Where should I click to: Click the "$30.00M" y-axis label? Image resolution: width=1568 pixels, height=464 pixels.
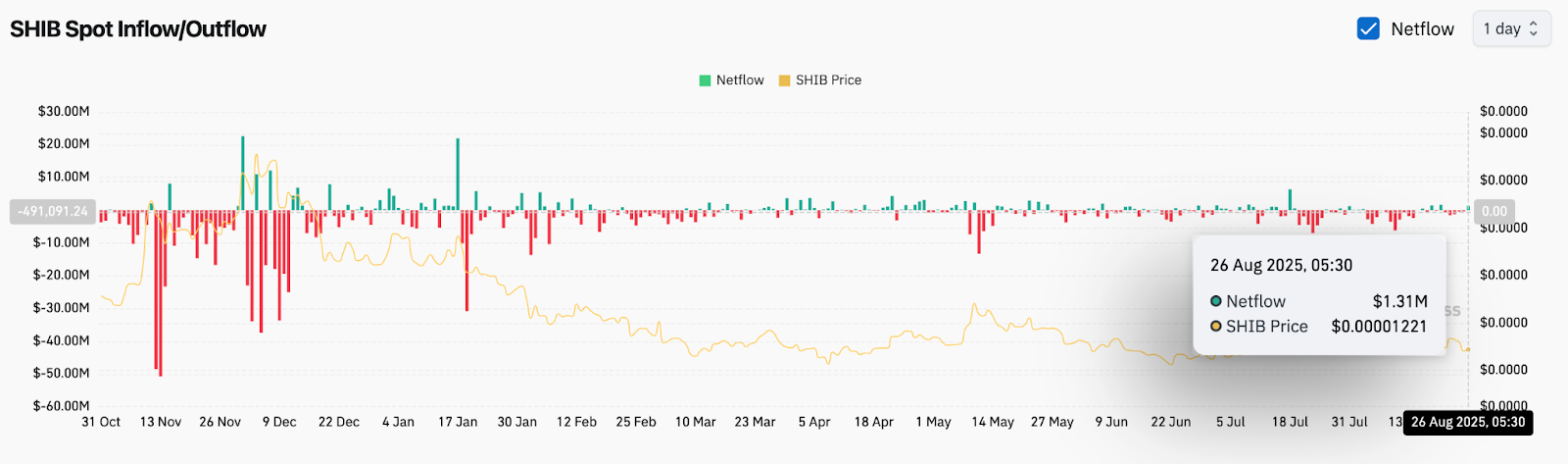tap(64, 111)
